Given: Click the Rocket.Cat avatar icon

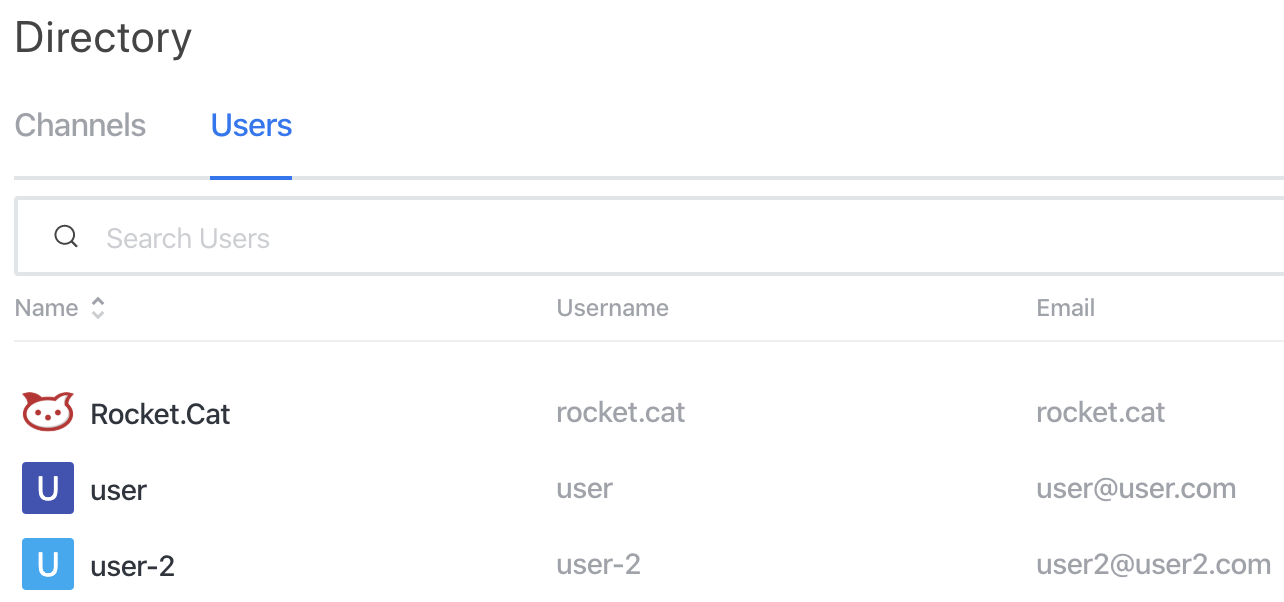Looking at the screenshot, I should [x=48, y=412].
